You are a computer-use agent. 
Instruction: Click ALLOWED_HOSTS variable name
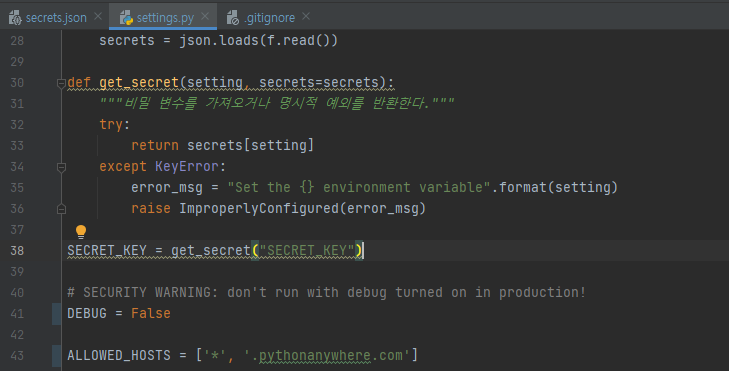click(119, 355)
